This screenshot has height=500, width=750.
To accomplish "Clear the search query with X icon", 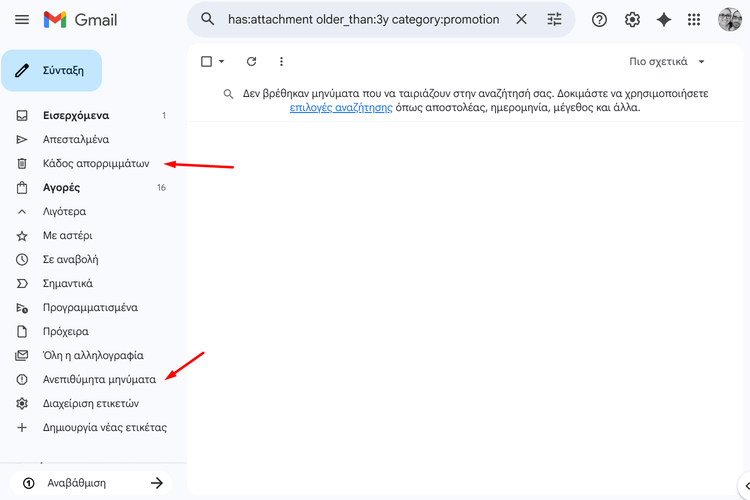I will (x=521, y=19).
